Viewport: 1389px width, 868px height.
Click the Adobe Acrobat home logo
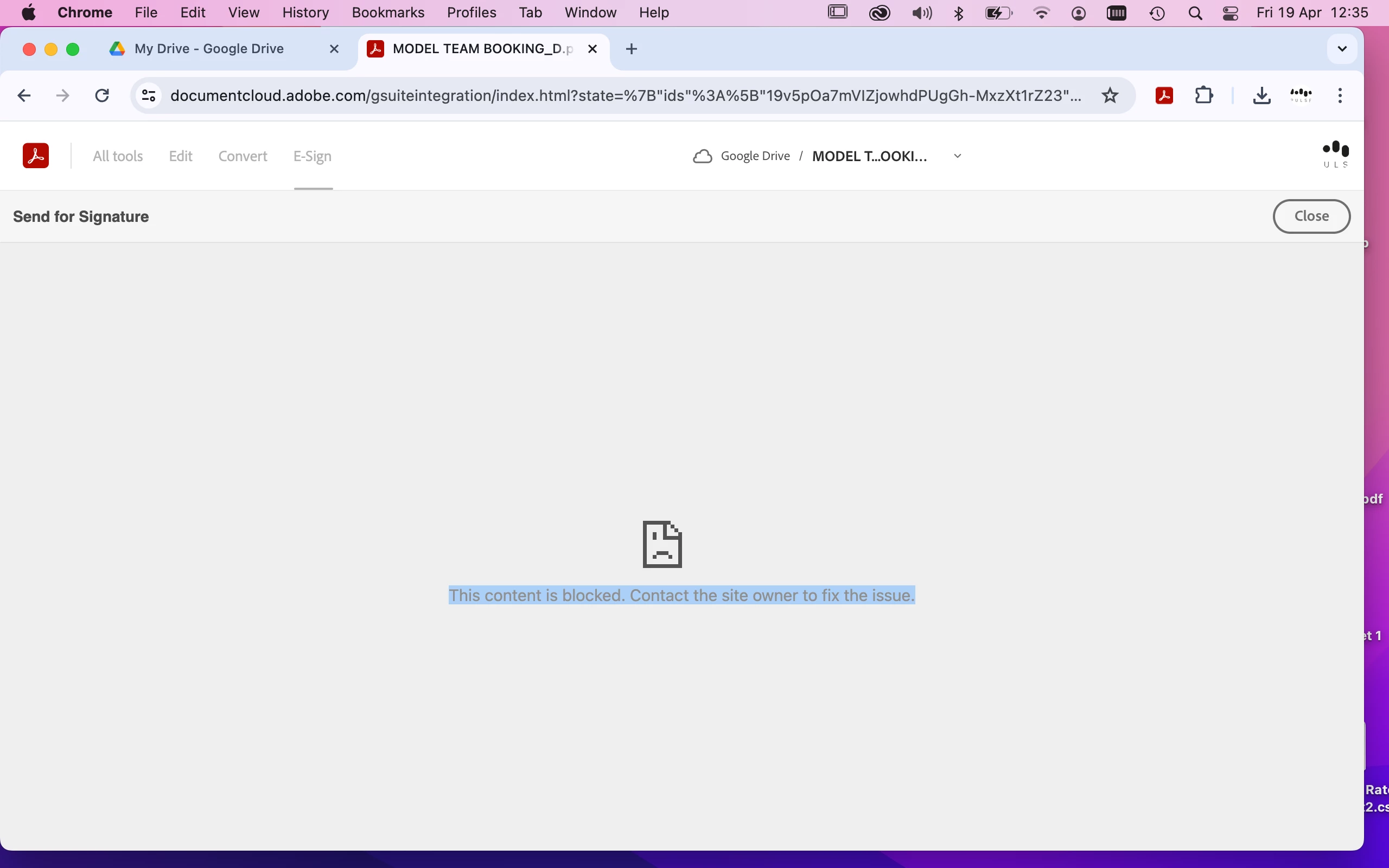(x=36, y=156)
